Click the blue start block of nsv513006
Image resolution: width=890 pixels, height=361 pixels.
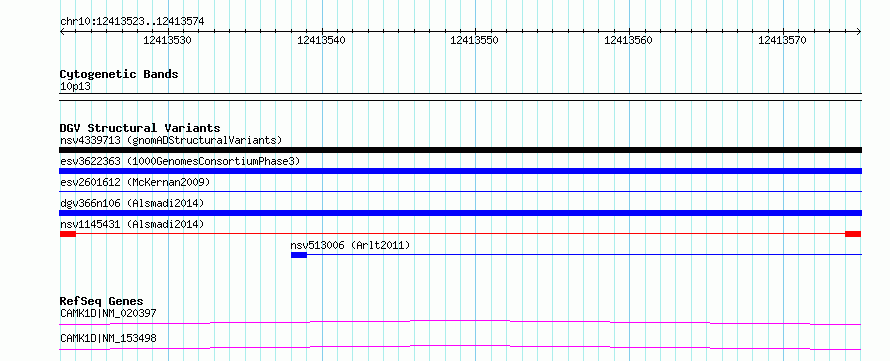(299, 255)
